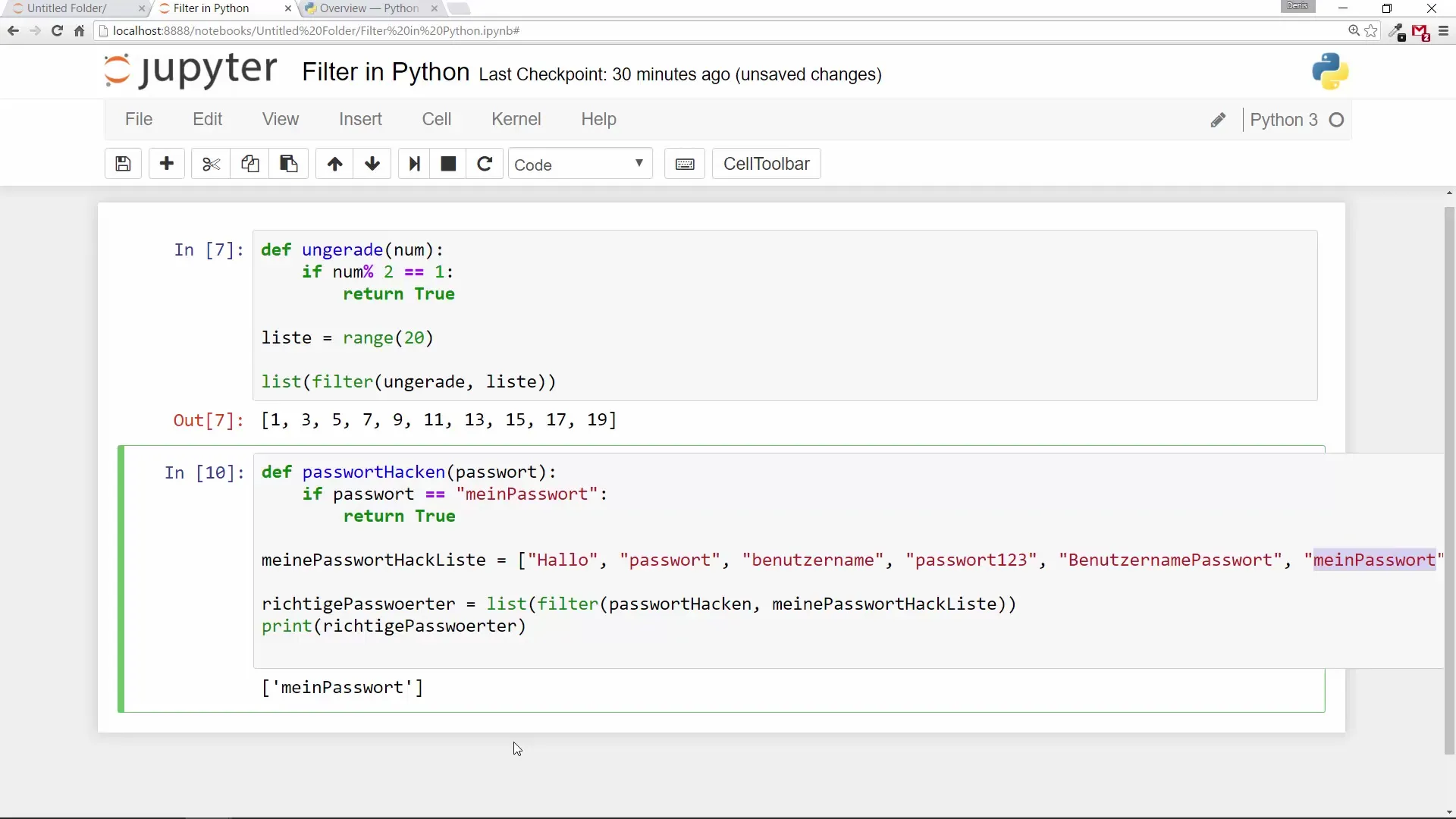The width and height of the screenshot is (1456, 819).
Task: Open the Chrome hamburger menu
Action: [x=1443, y=31]
